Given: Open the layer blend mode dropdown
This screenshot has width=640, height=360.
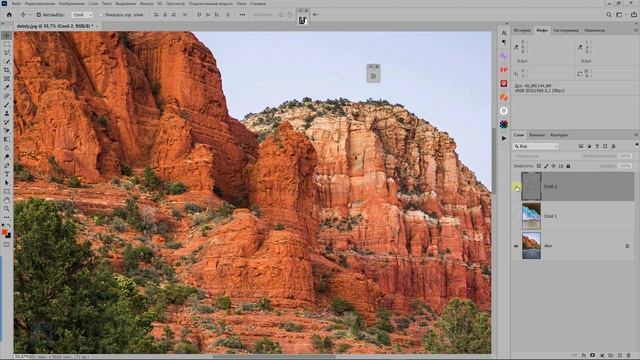Looking at the screenshot, I should tap(544, 156).
